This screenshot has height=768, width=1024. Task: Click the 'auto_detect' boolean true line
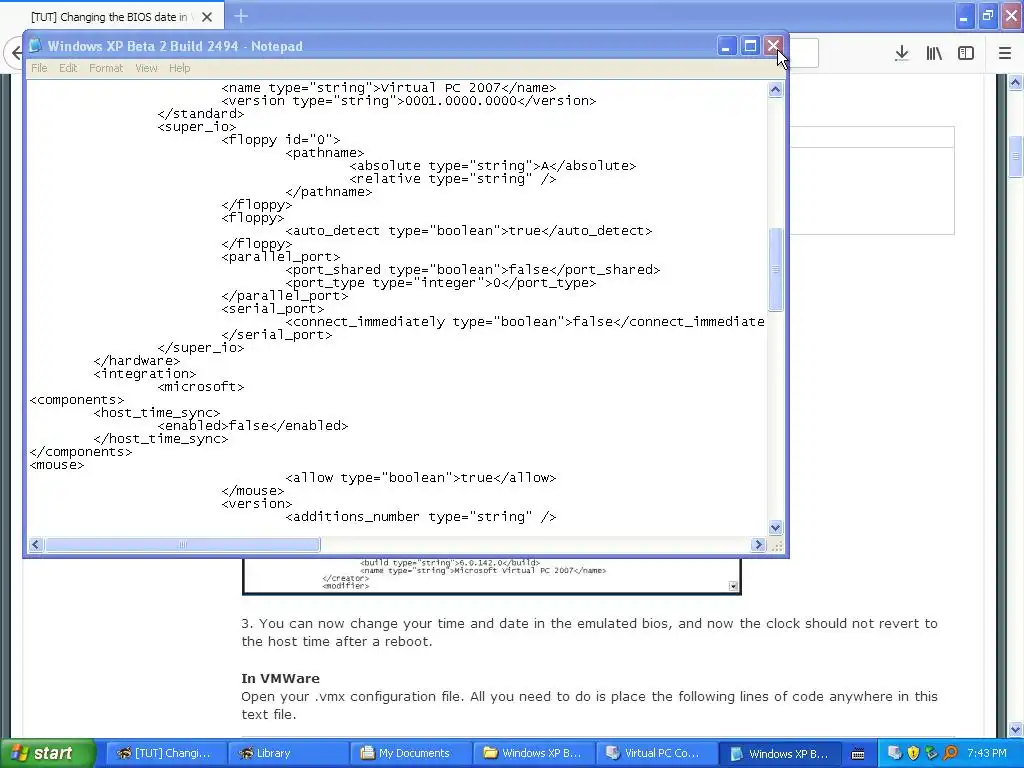[469, 231]
